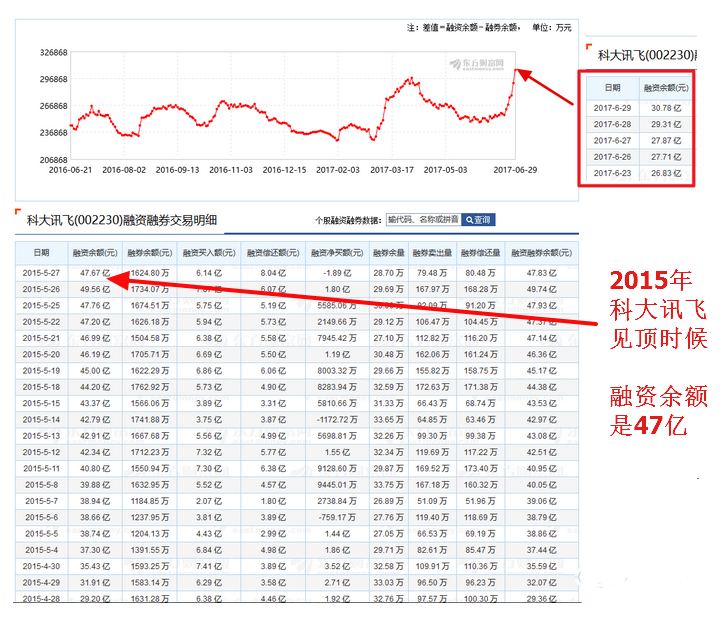This screenshot has height=618, width=728.
Task: Select the 2015-5-22 date cell
Action: tap(41, 322)
